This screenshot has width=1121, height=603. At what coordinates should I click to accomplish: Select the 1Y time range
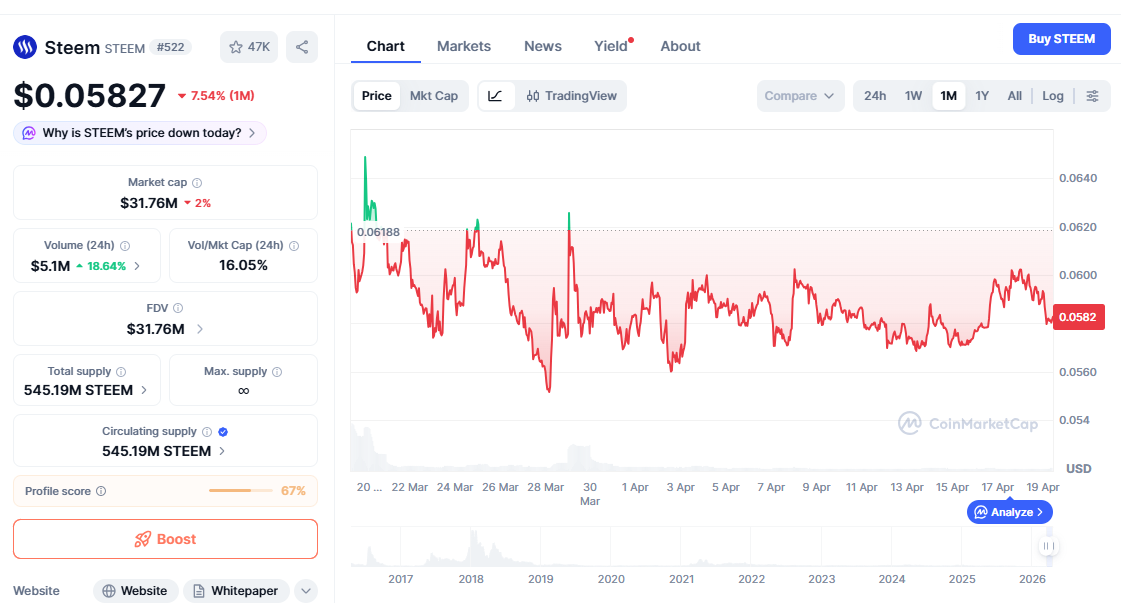pos(982,96)
